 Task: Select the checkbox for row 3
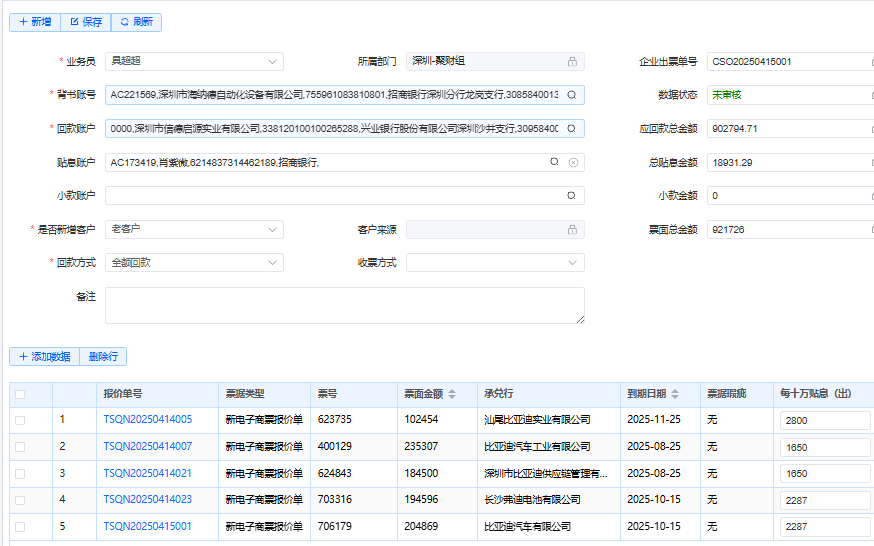coord(20,473)
